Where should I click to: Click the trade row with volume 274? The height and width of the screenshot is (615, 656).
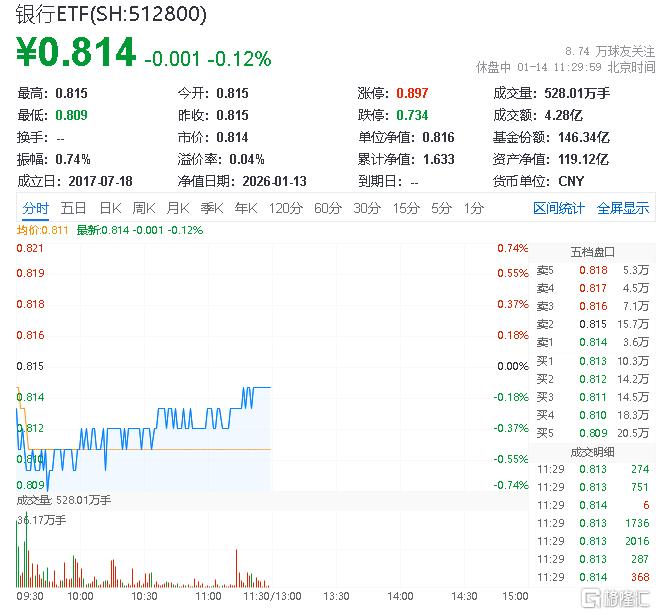click(x=593, y=469)
